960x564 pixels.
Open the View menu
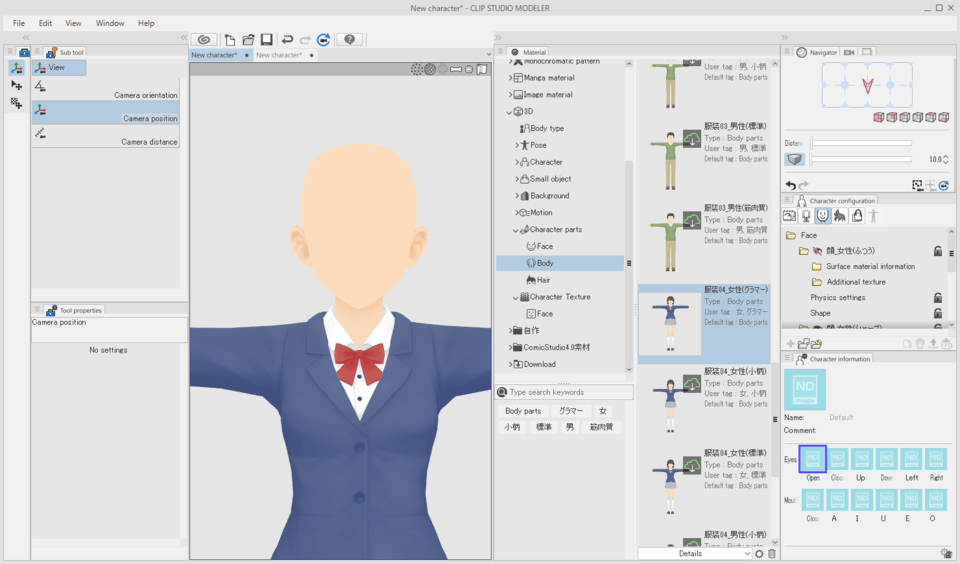73,23
